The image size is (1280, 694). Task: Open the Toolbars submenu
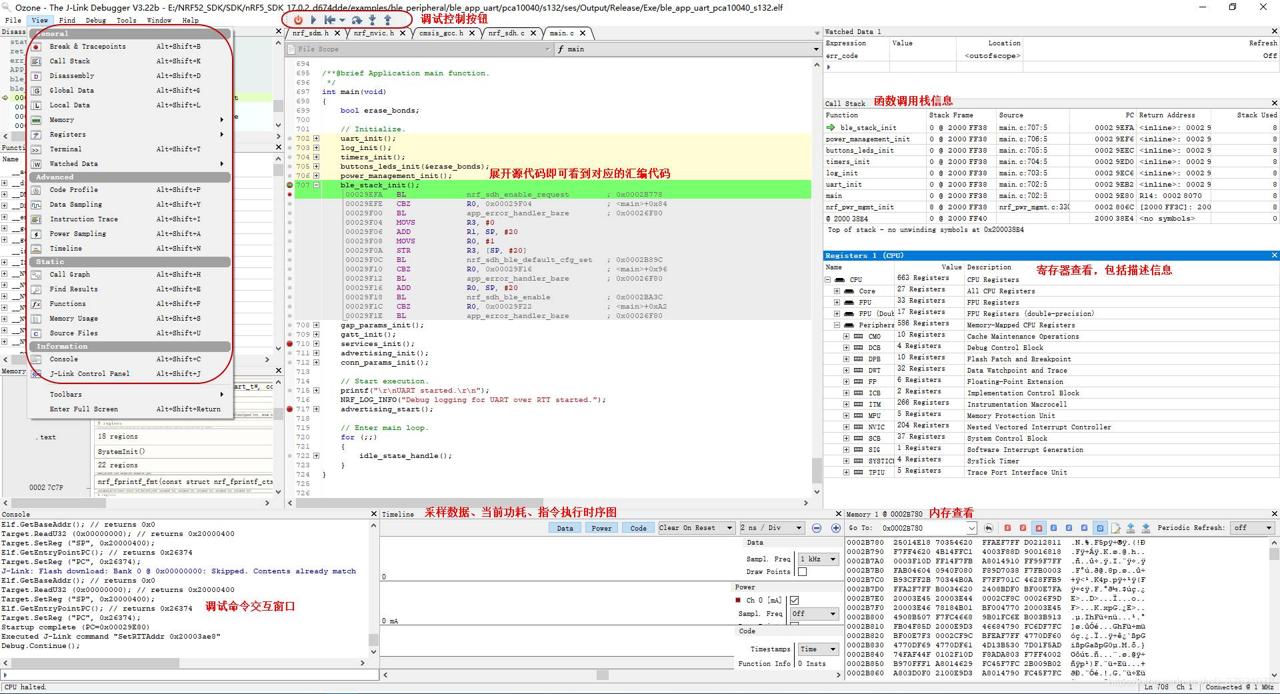point(132,395)
